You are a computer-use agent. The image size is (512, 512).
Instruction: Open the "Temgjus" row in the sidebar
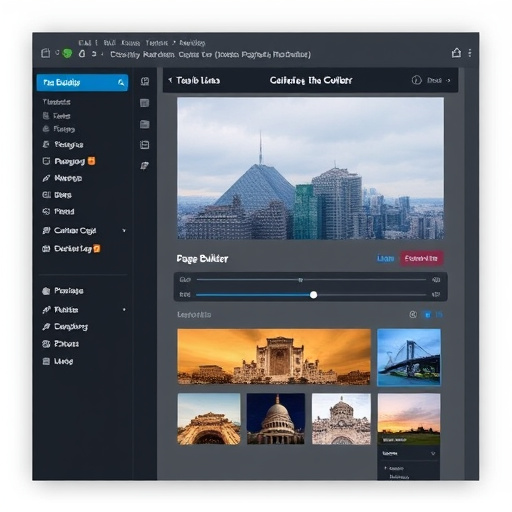click(63, 144)
